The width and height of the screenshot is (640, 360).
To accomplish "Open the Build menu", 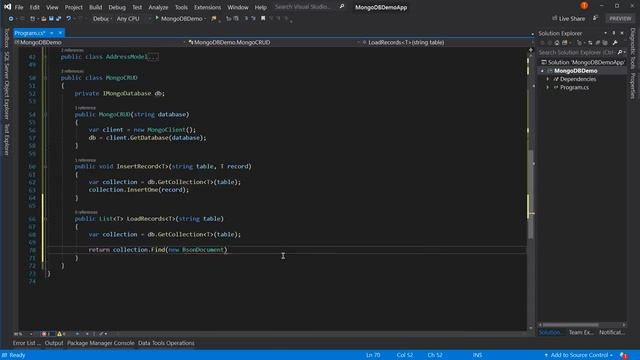I will pyautogui.click(x=96, y=7).
